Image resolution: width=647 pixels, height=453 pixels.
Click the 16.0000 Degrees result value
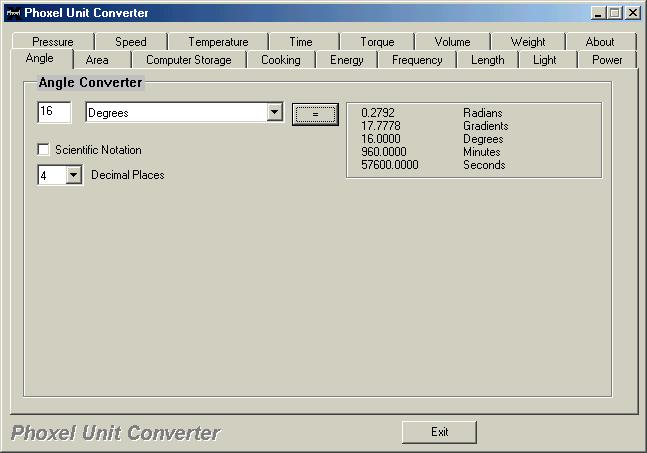tap(380, 139)
